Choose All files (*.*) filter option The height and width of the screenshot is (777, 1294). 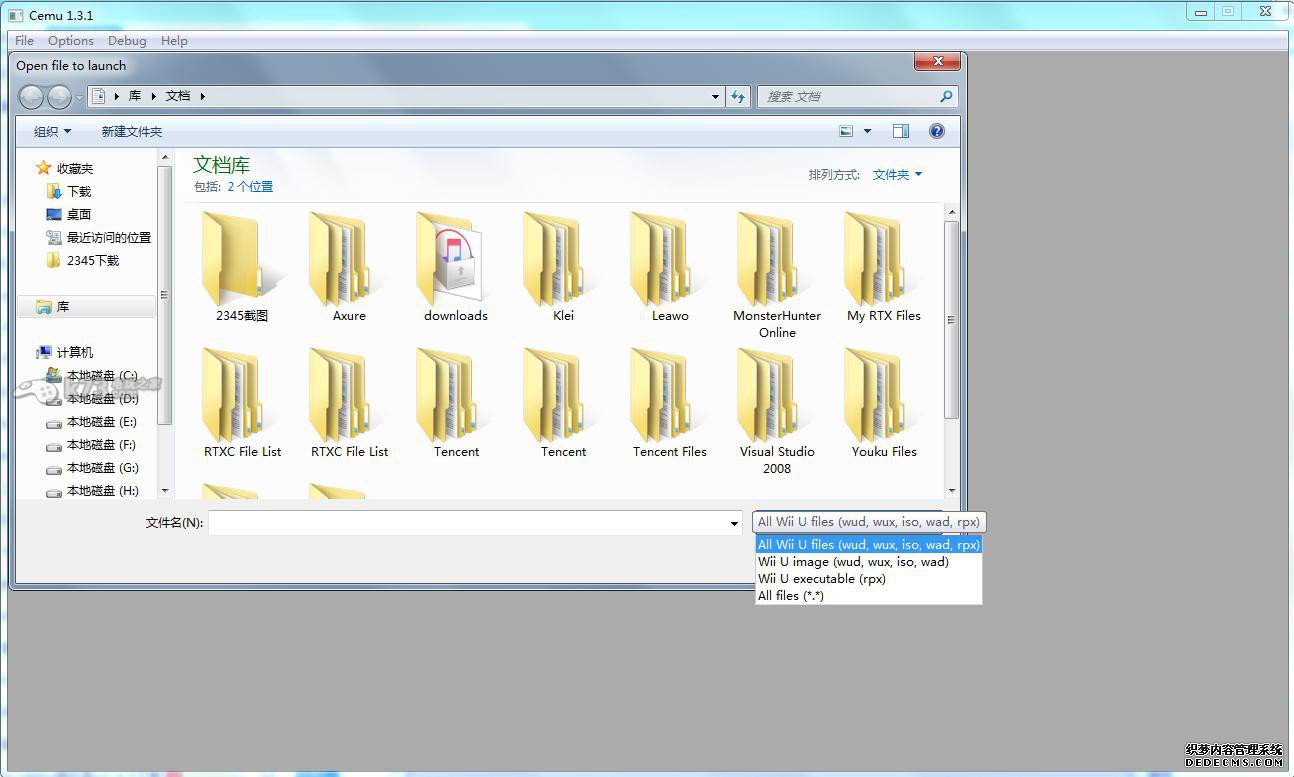(869, 596)
